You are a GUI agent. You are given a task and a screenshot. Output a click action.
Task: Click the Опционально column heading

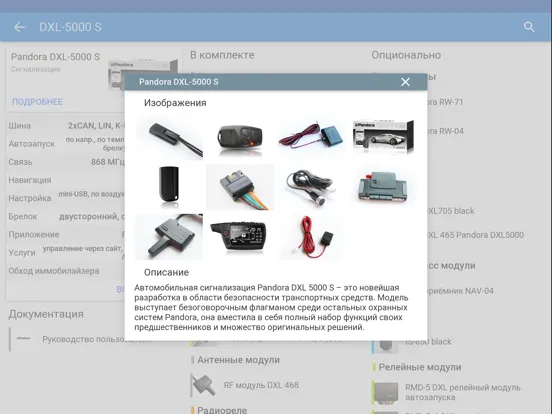pyautogui.click(x=406, y=55)
